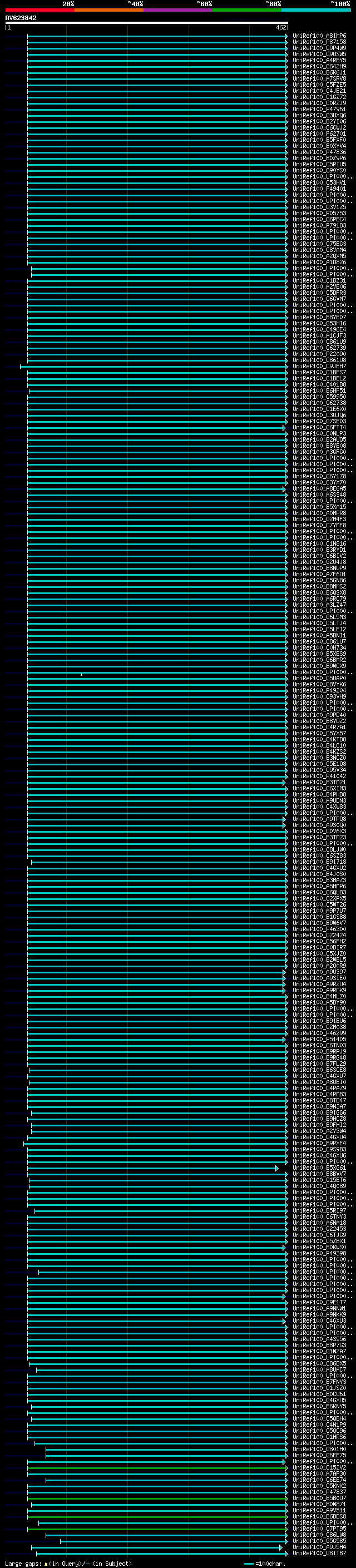Click the UniRef100_C9JEH7 alignment bar

[x=154, y=367]
